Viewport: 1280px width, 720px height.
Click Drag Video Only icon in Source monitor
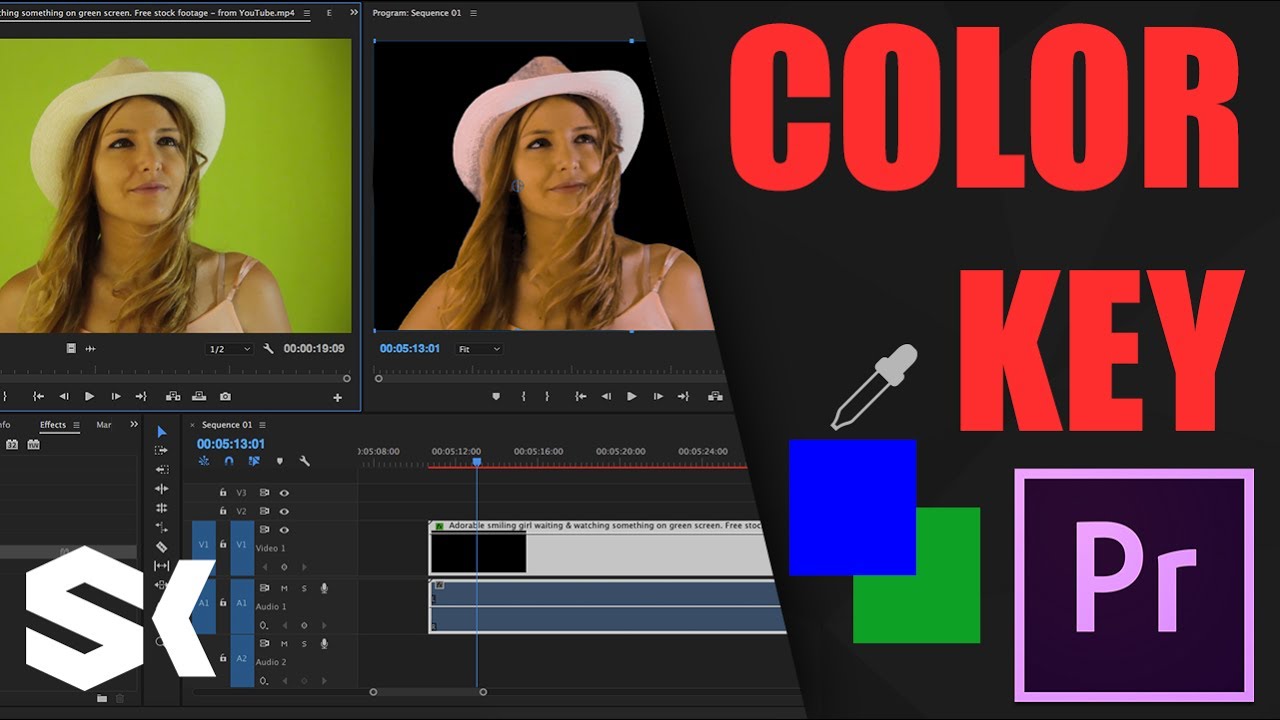(71, 349)
